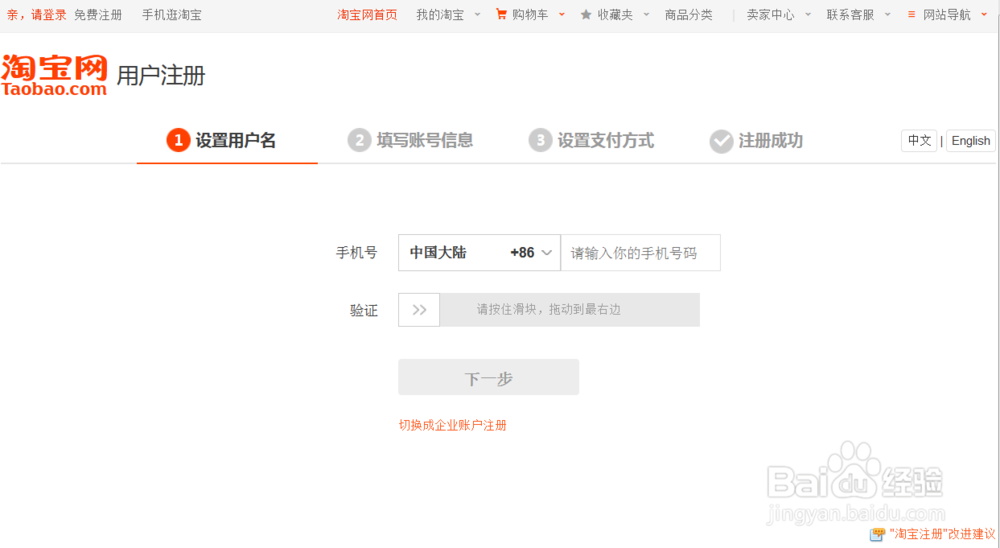Click the 验证 field label
The image size is (1000, 548).
(x=364, y=311)
